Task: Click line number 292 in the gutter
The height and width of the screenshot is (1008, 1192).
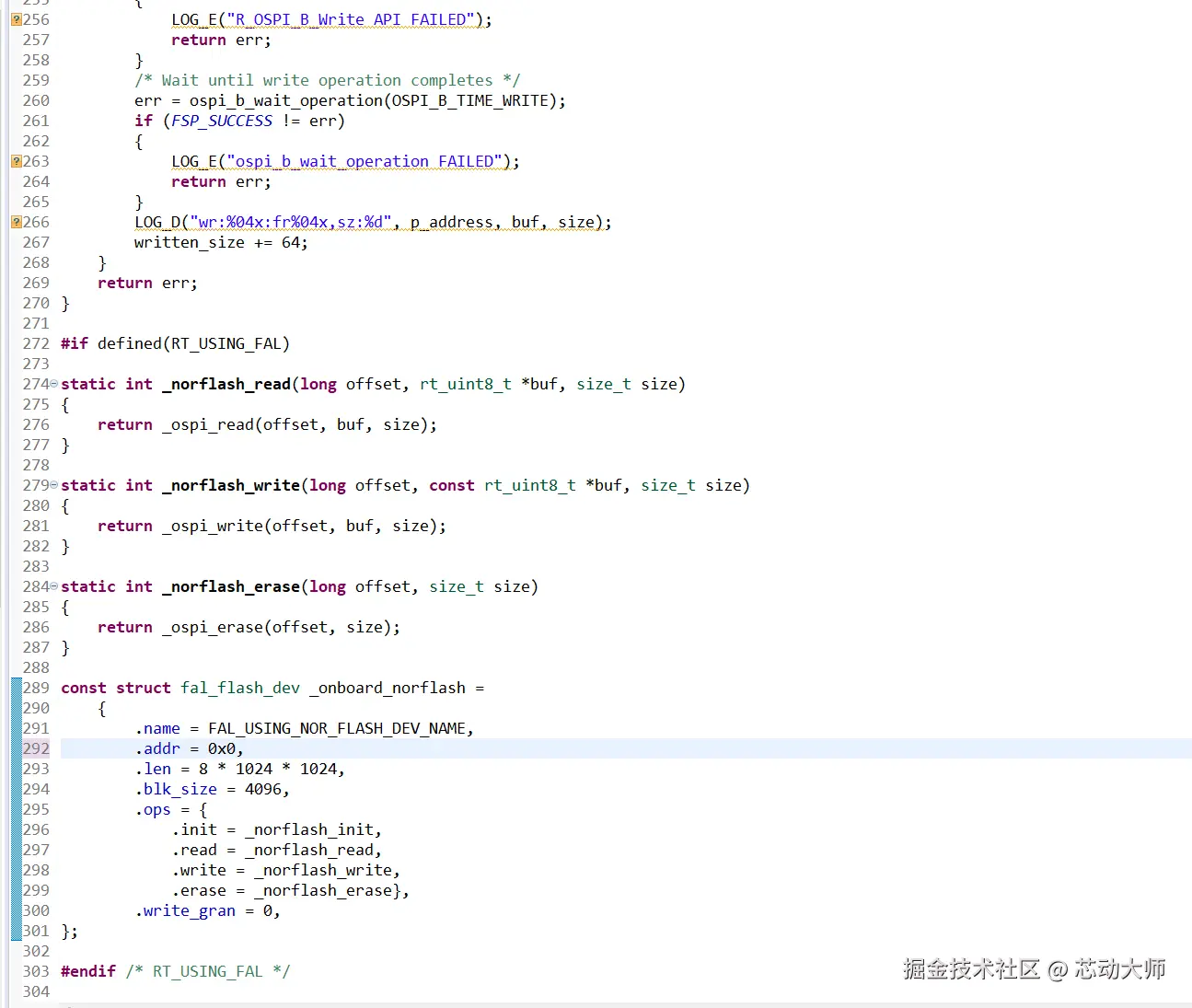Action: (x=36, y=748)
